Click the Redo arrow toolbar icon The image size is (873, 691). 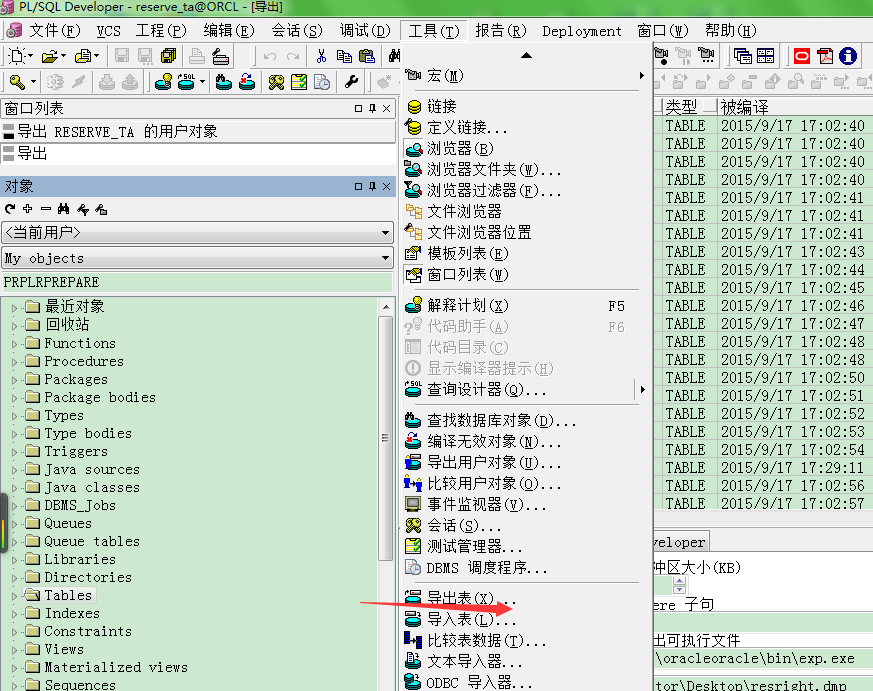(x=293, y=56)
